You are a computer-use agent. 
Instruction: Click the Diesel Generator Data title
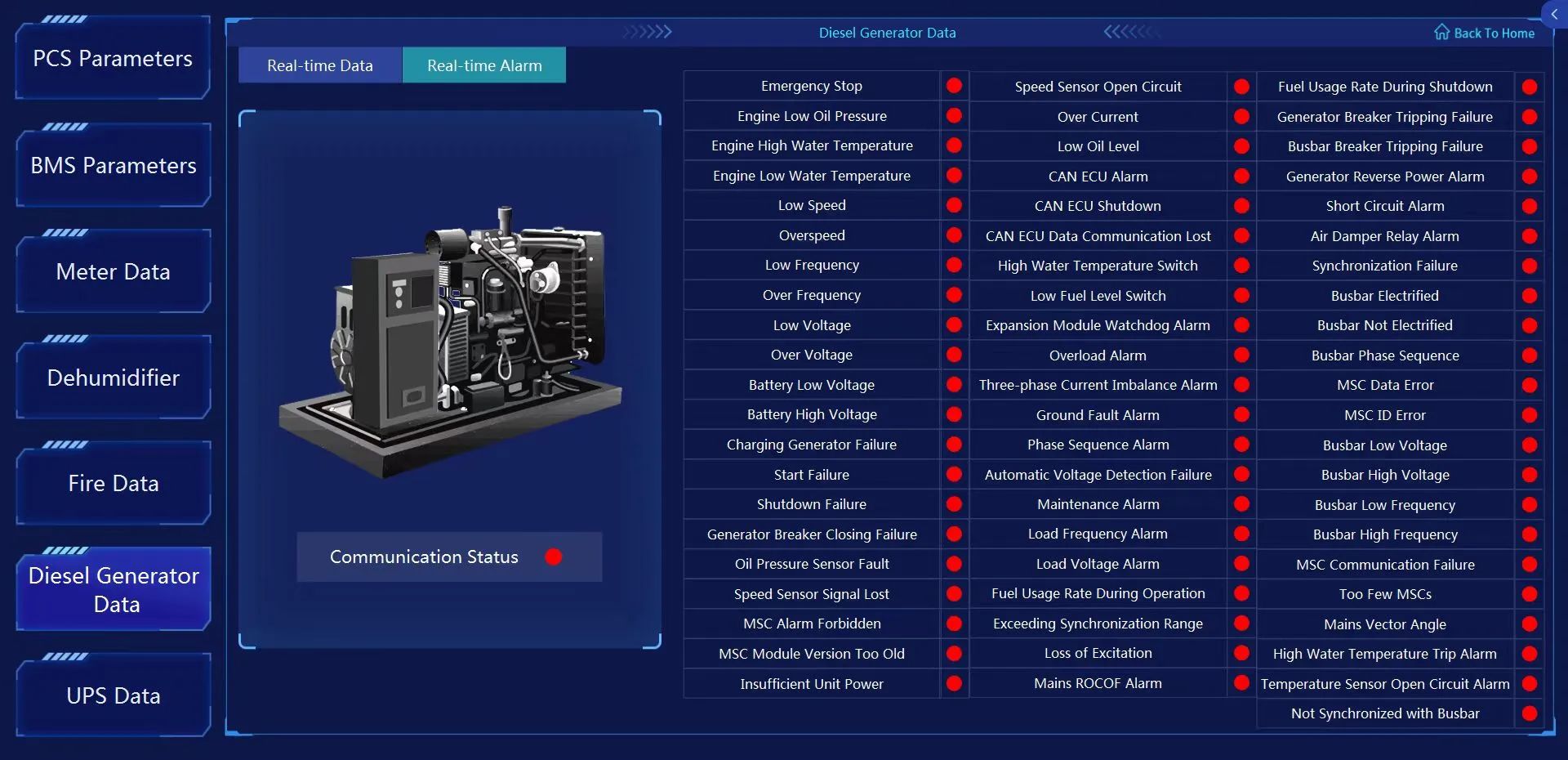887,33
